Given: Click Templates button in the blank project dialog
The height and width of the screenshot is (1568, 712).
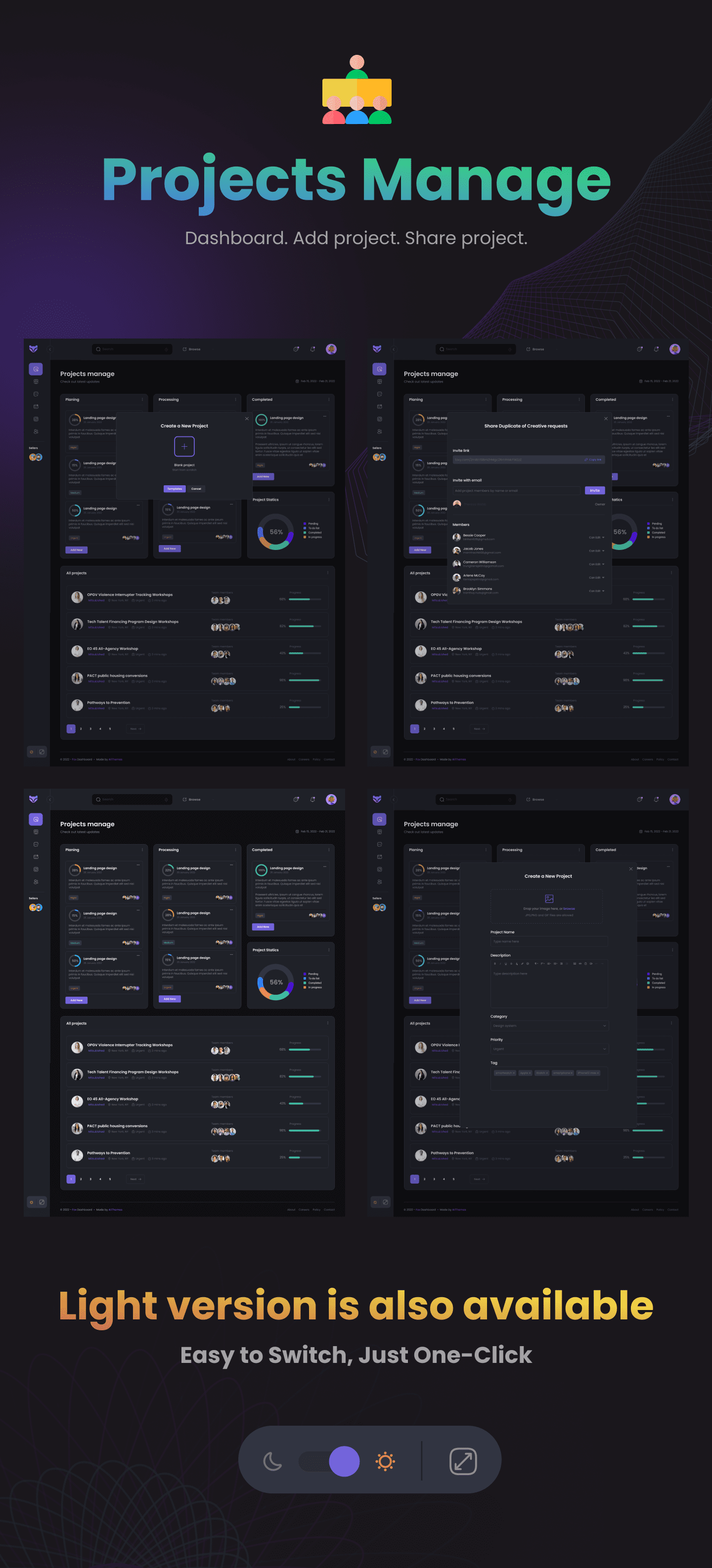Looking at the screenshot, I should tap(174, 489).
